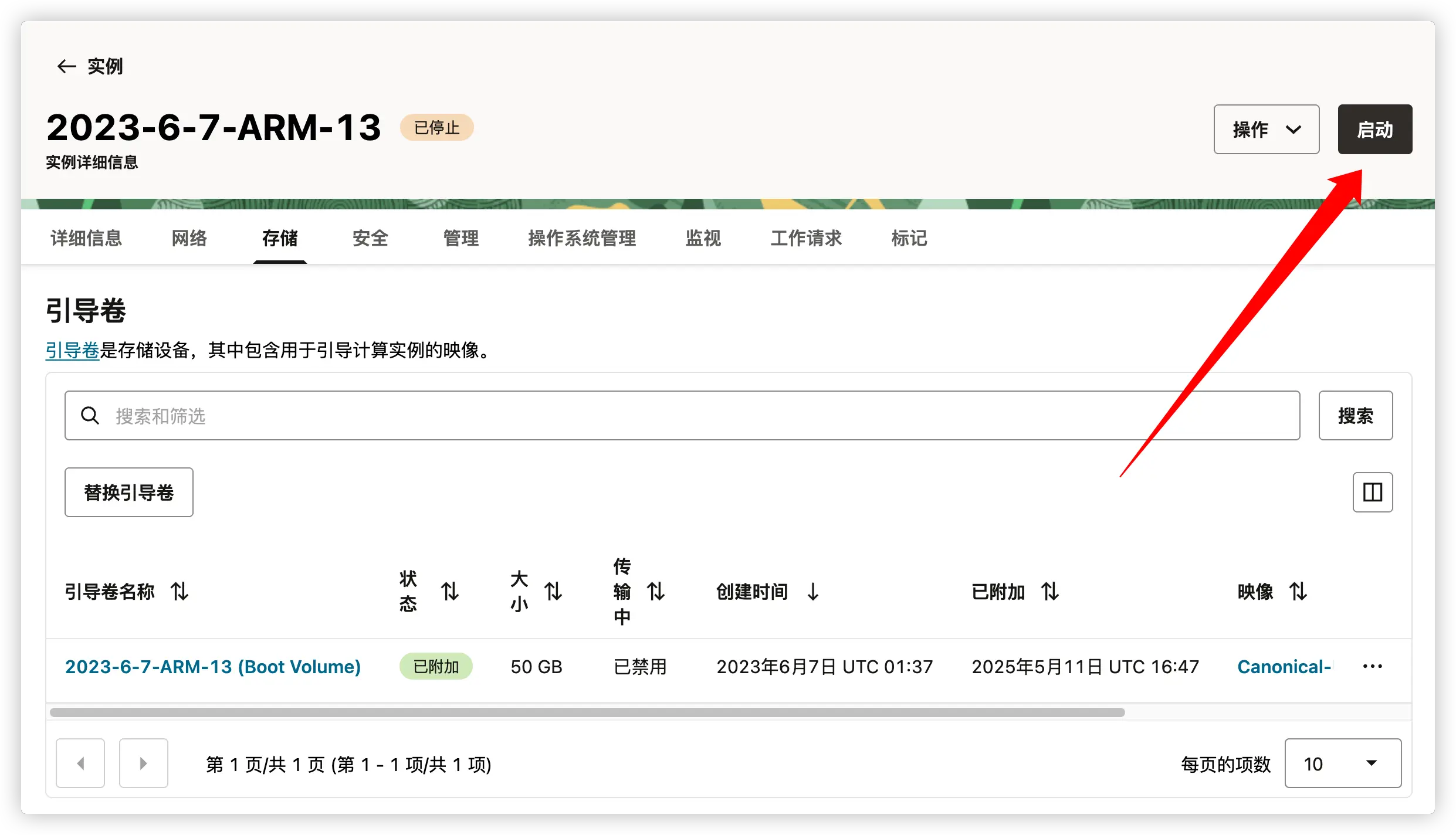Click the previous page arrow
Image resolution: width=1456 pixels, height=835 pixels.
pyautogui.click(x=80, y=763)
